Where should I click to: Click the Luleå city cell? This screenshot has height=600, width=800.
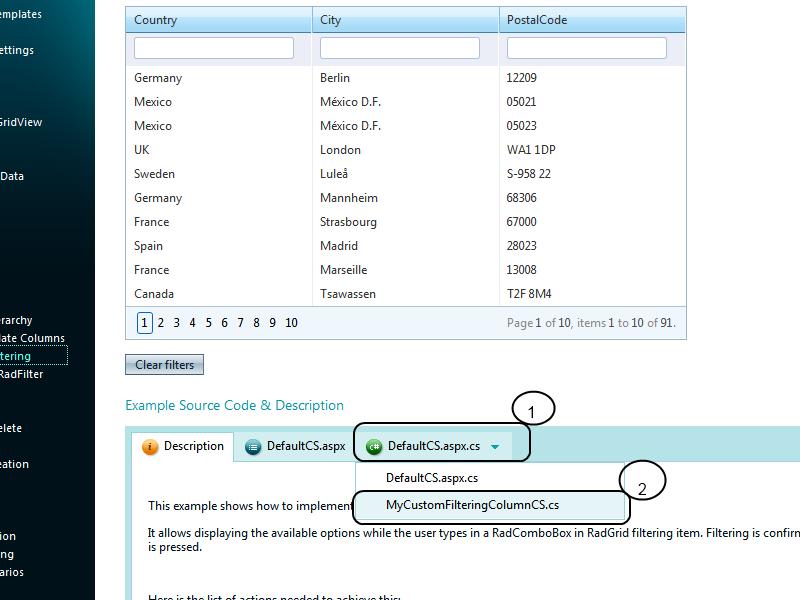[334, 174]
